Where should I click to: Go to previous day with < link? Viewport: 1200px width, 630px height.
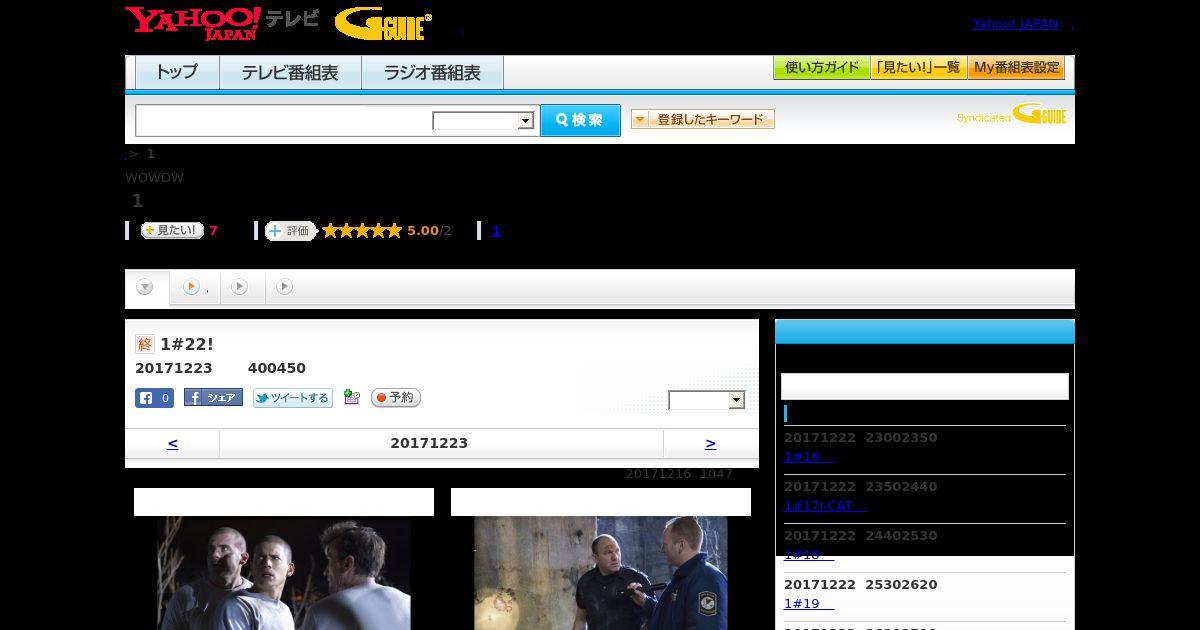tap(172, 443)
